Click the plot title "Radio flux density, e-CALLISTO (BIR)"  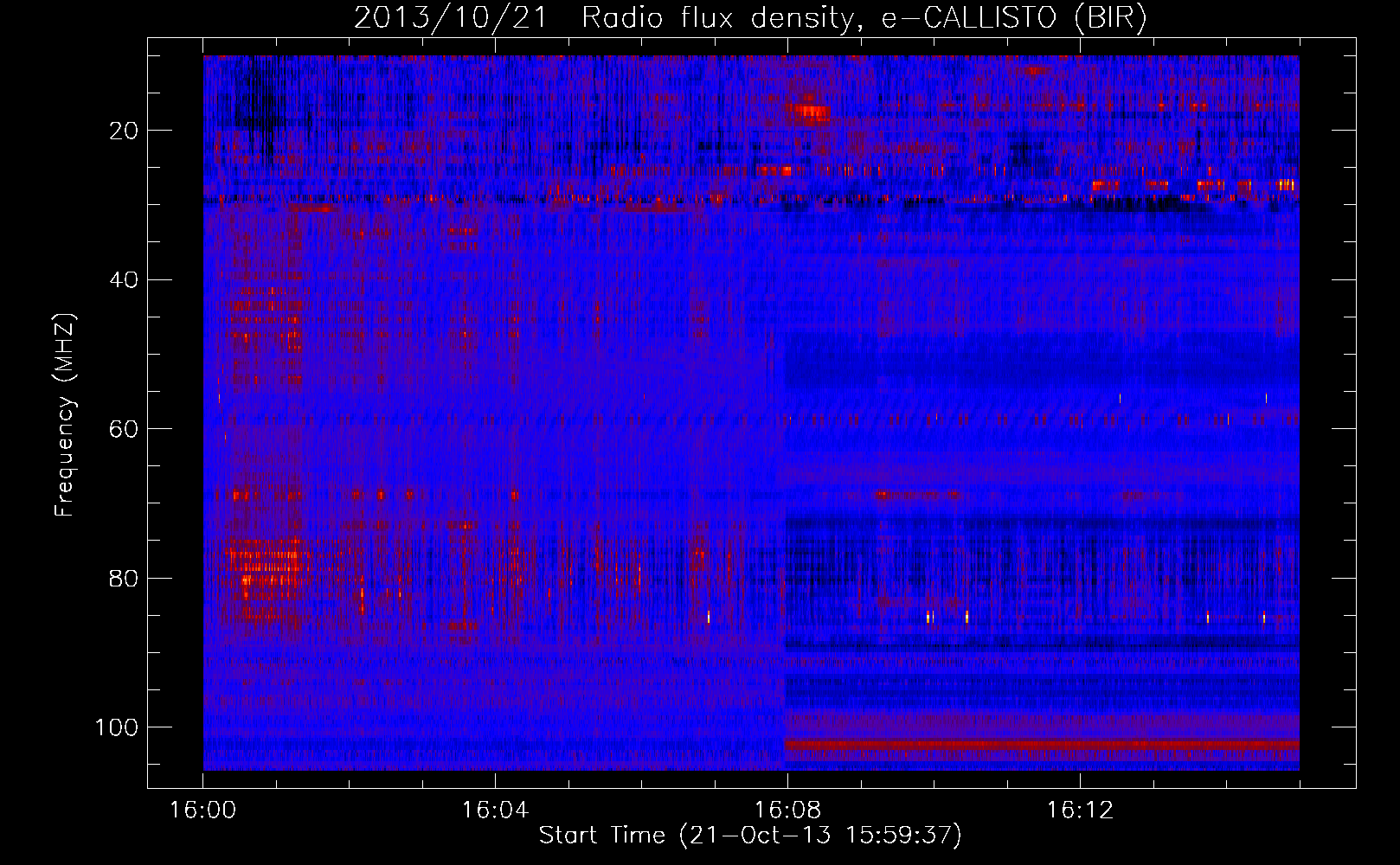click(x=864, y=17)
